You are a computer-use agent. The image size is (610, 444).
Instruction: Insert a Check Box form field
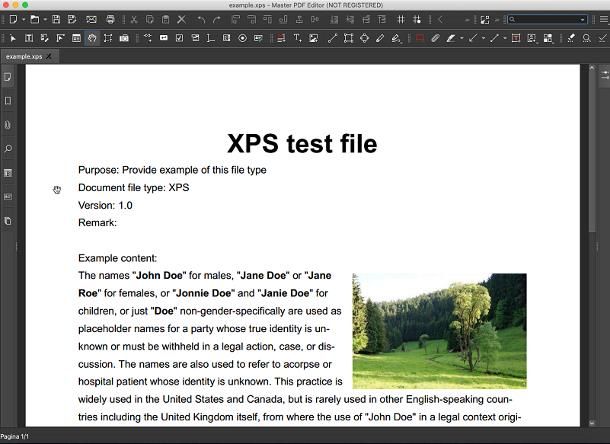179,38
